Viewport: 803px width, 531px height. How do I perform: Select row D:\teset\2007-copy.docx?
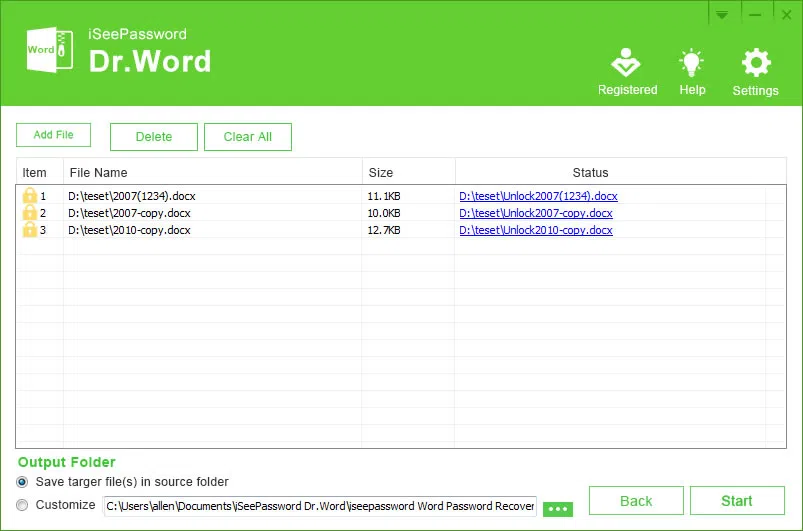401,213
